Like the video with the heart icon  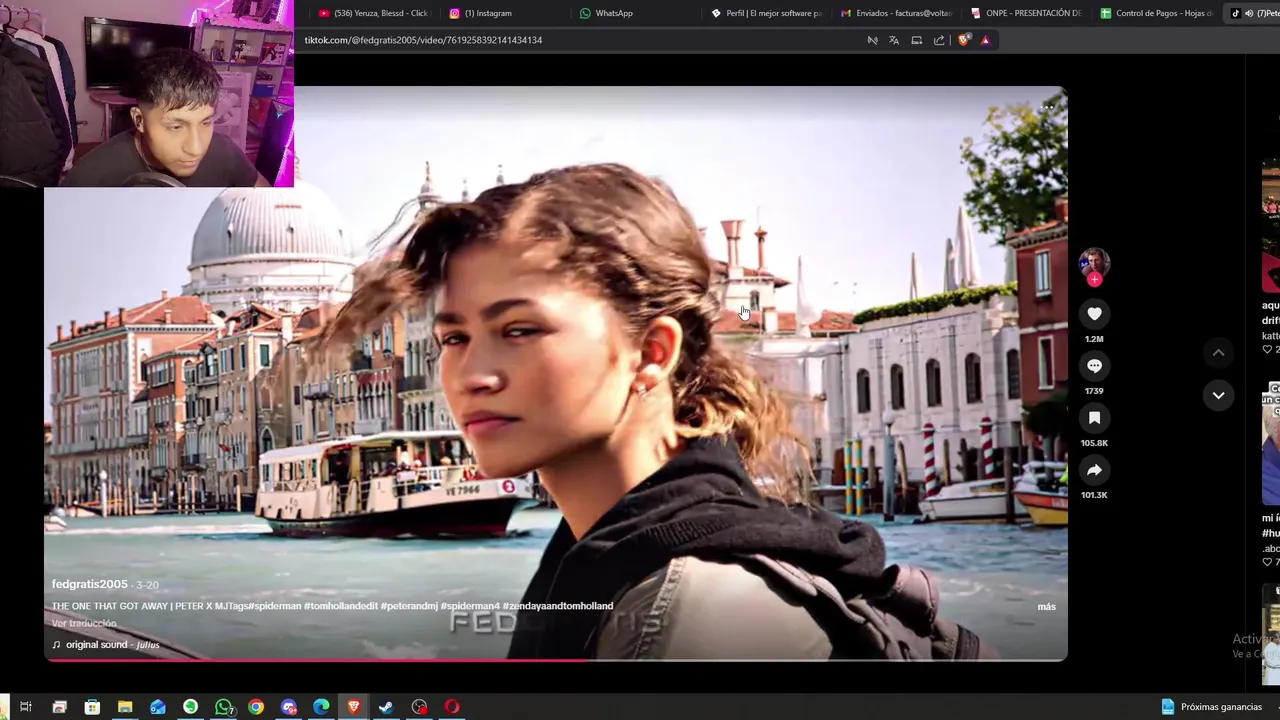[1094, 314]
